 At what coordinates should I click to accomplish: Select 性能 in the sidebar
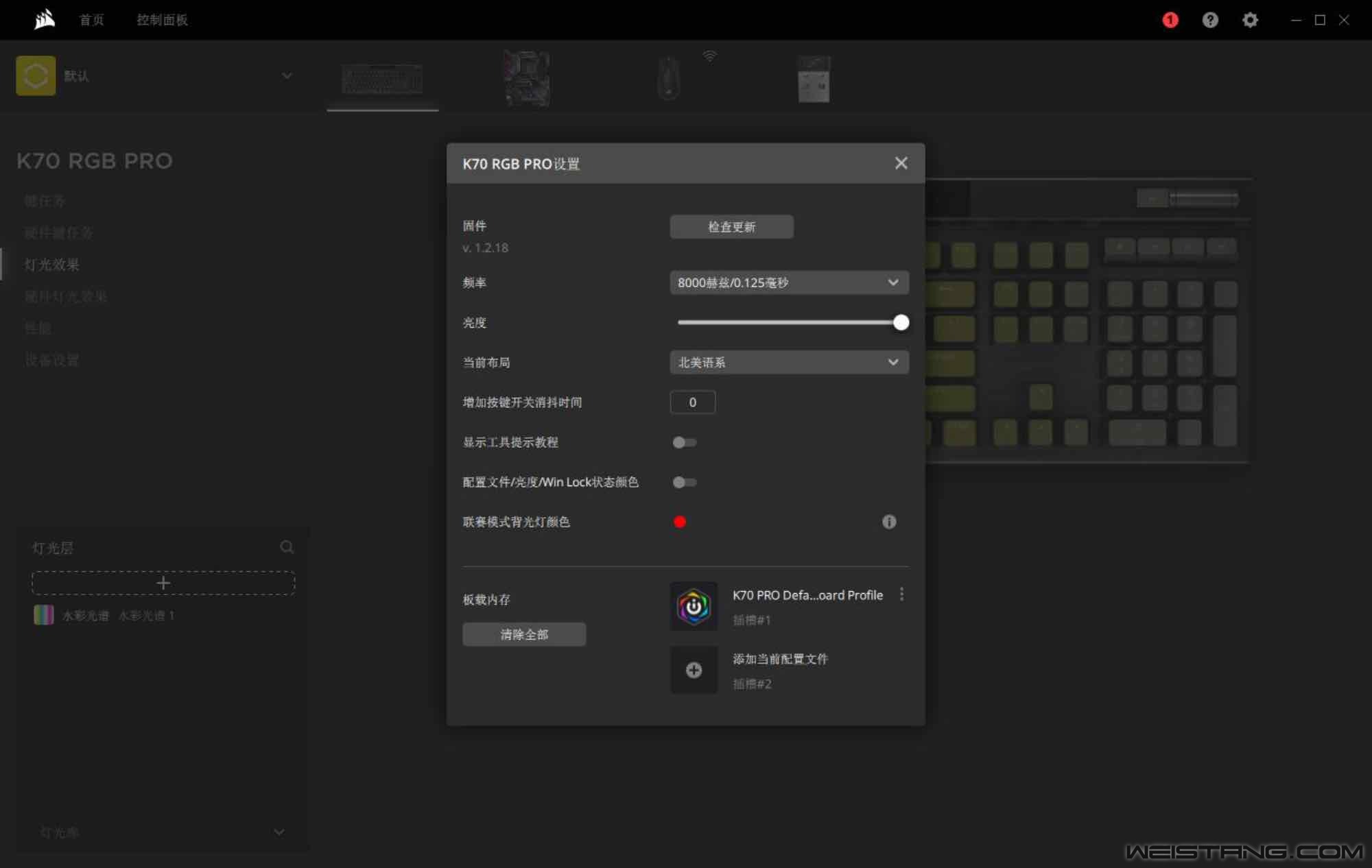[x=38, y=328]
